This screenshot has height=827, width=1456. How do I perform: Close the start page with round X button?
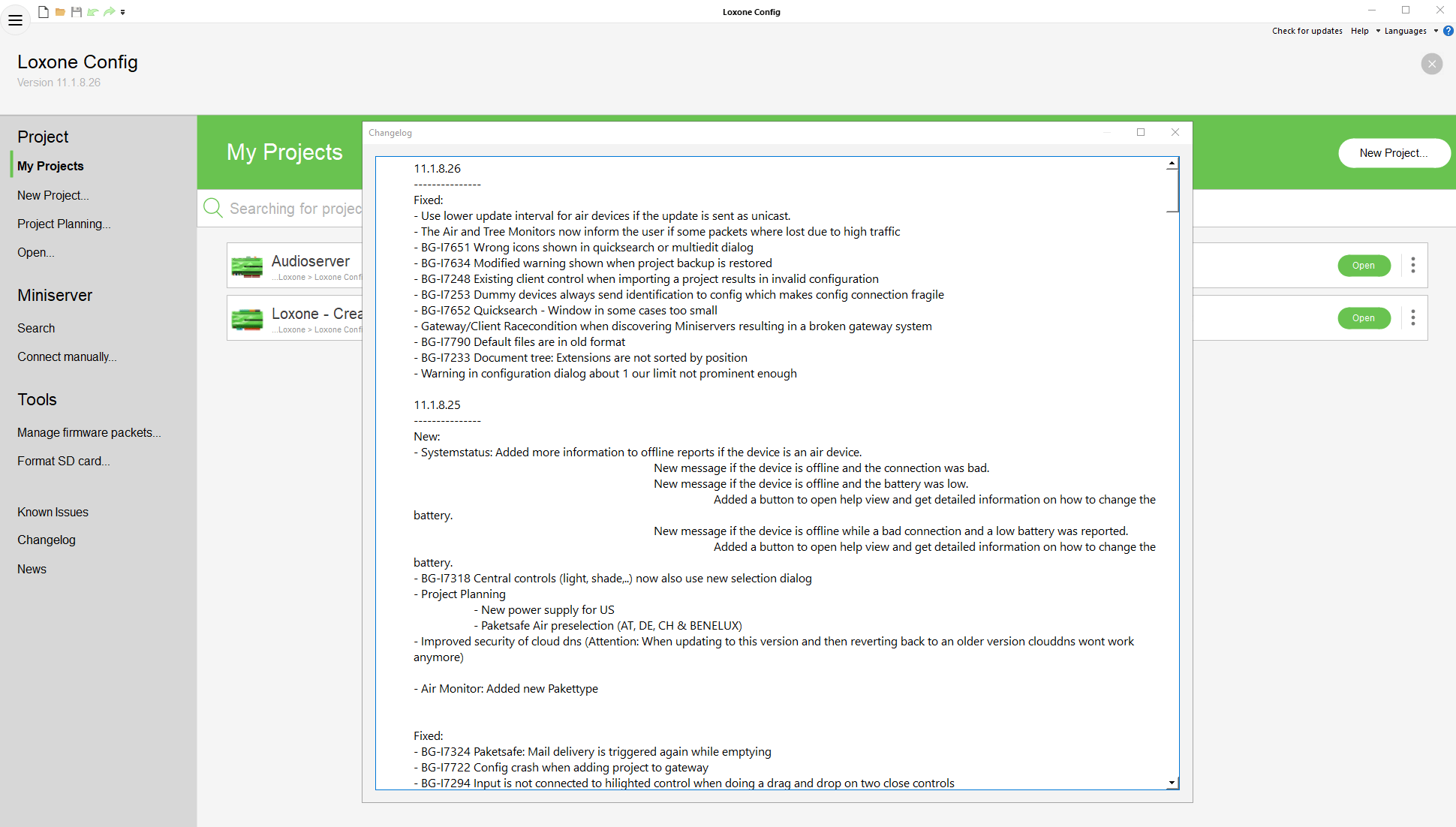tap(1431, 64)
